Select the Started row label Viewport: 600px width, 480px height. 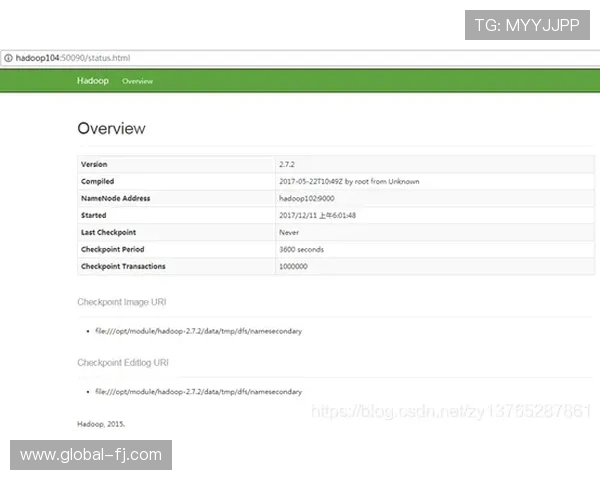93,215
